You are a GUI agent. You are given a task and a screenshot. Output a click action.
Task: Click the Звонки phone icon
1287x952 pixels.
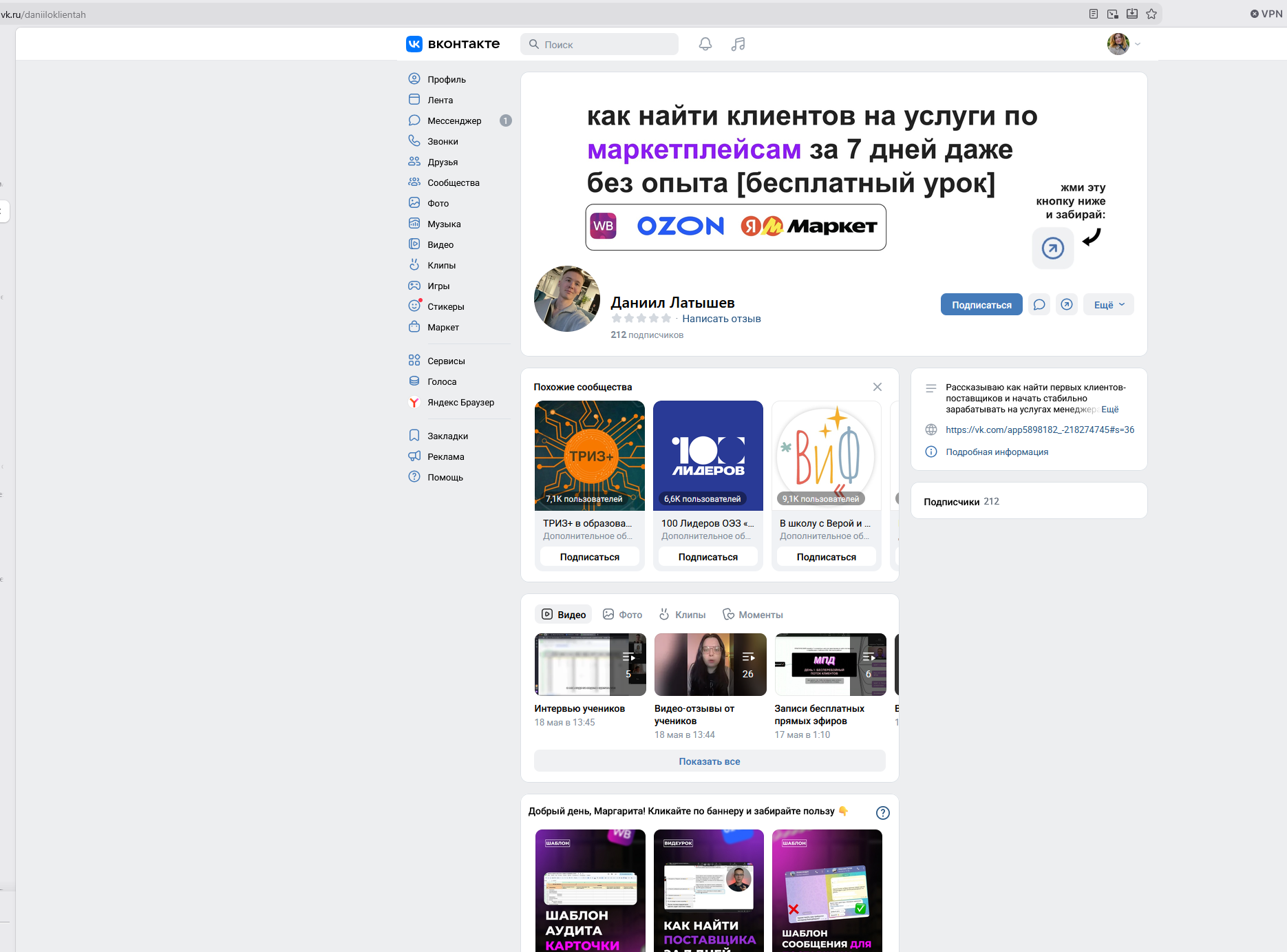click(414, 141)
